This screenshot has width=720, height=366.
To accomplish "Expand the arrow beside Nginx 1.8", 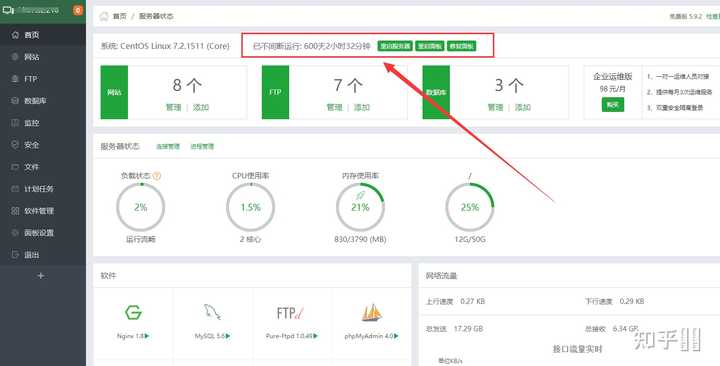I will (147, 336).
